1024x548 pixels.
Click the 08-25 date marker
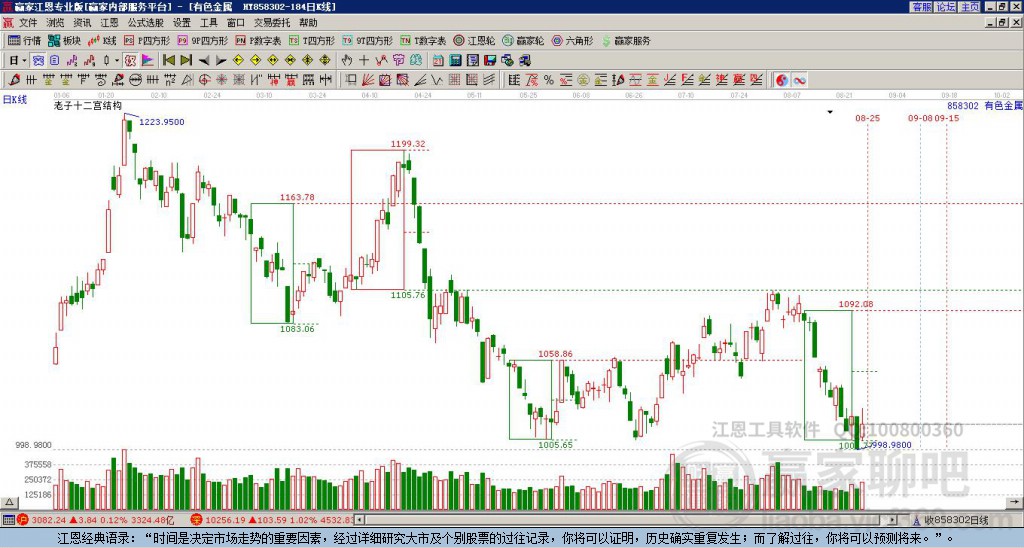tap(867, 118)
